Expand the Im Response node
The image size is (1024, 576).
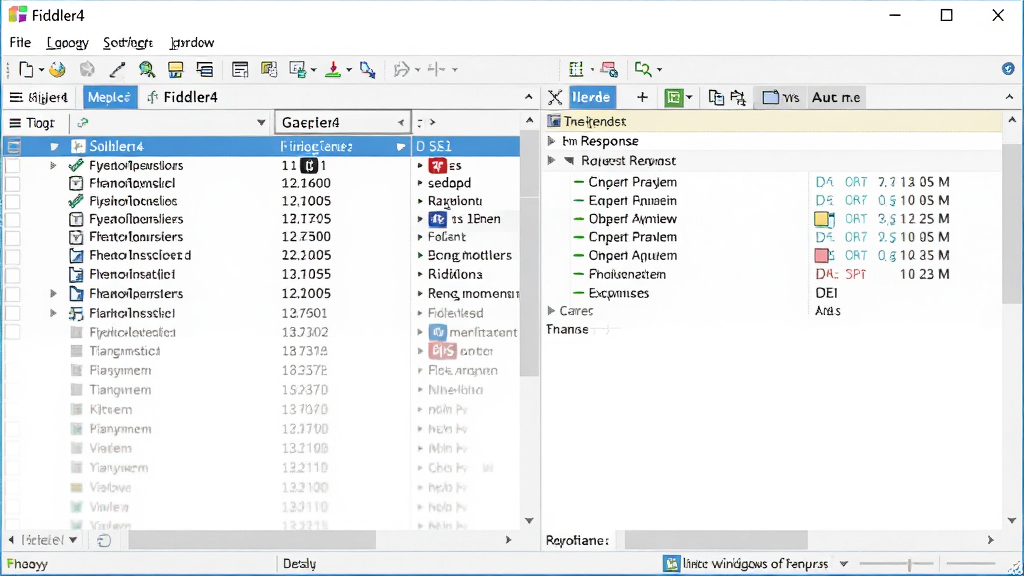coord(551,141)
